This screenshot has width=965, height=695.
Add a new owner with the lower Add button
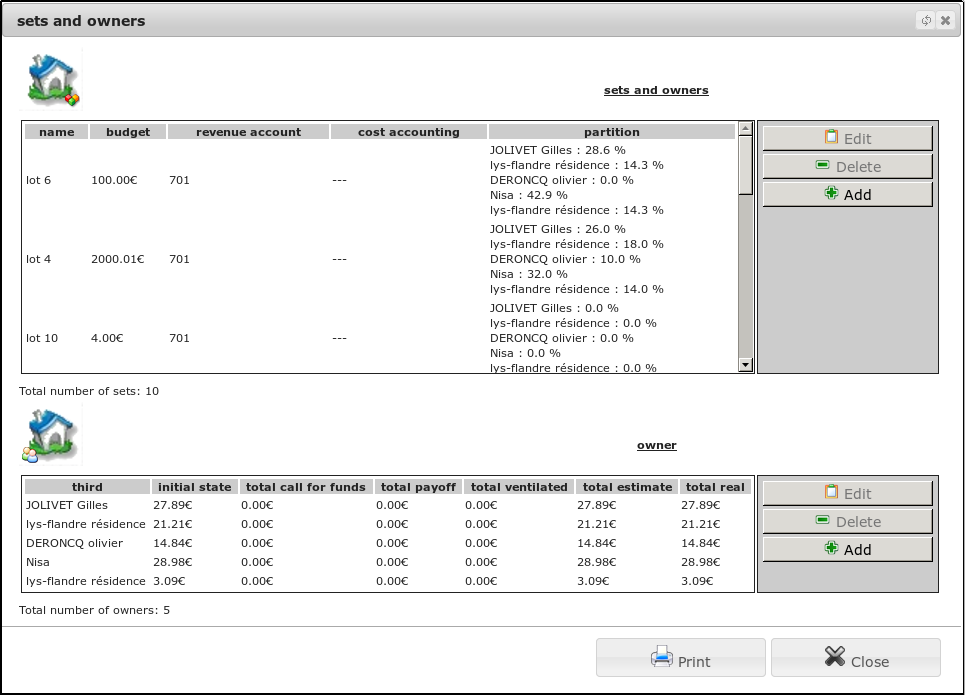tap(847, 550)
